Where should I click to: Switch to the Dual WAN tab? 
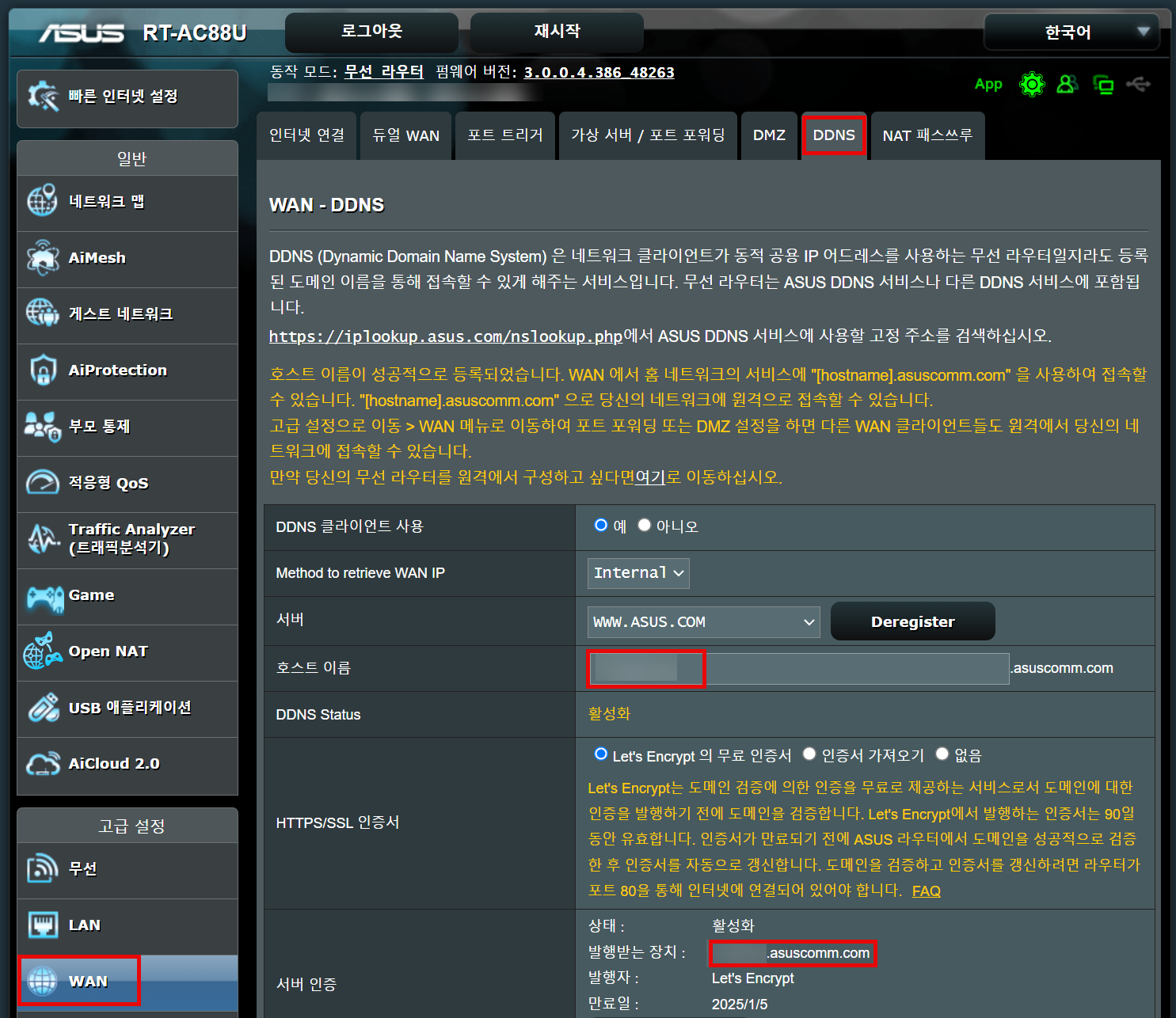[405, 135]
